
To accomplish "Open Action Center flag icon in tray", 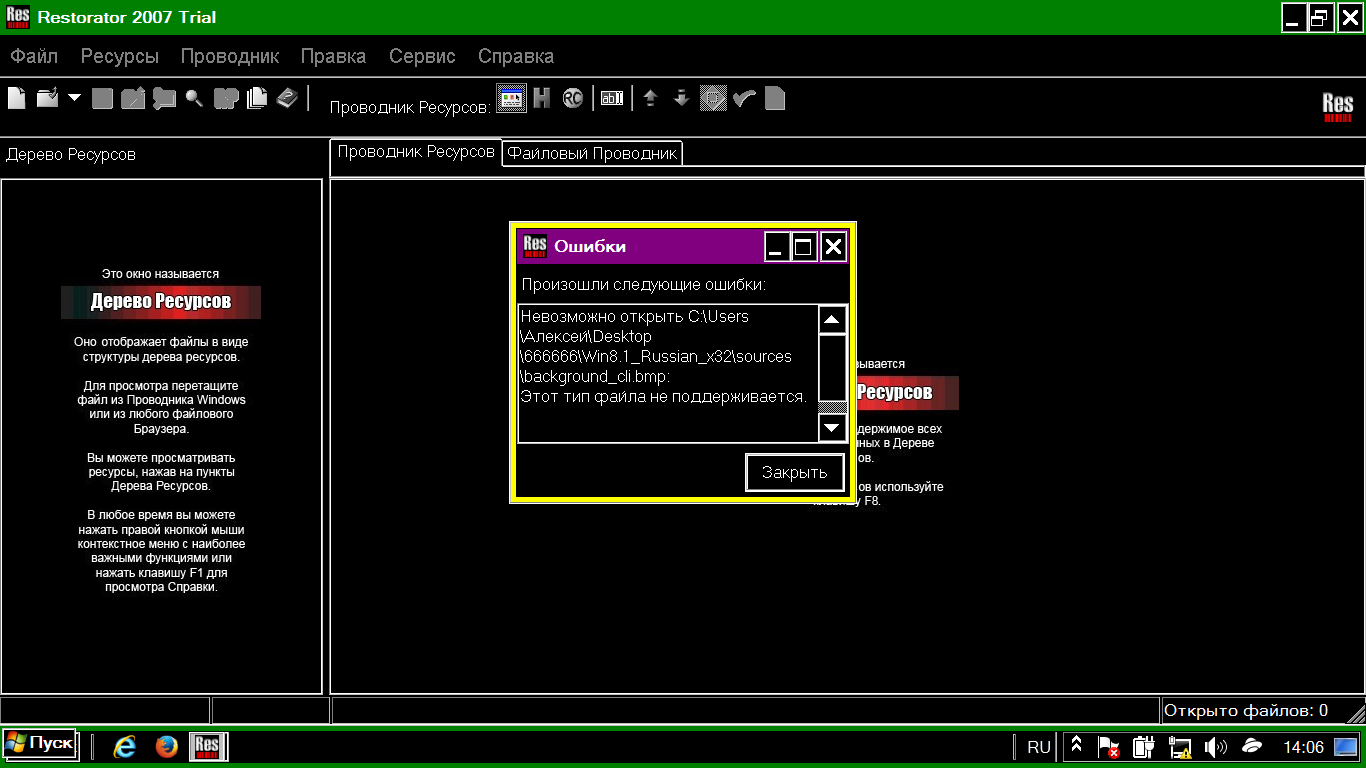I will coord(1108,746).
